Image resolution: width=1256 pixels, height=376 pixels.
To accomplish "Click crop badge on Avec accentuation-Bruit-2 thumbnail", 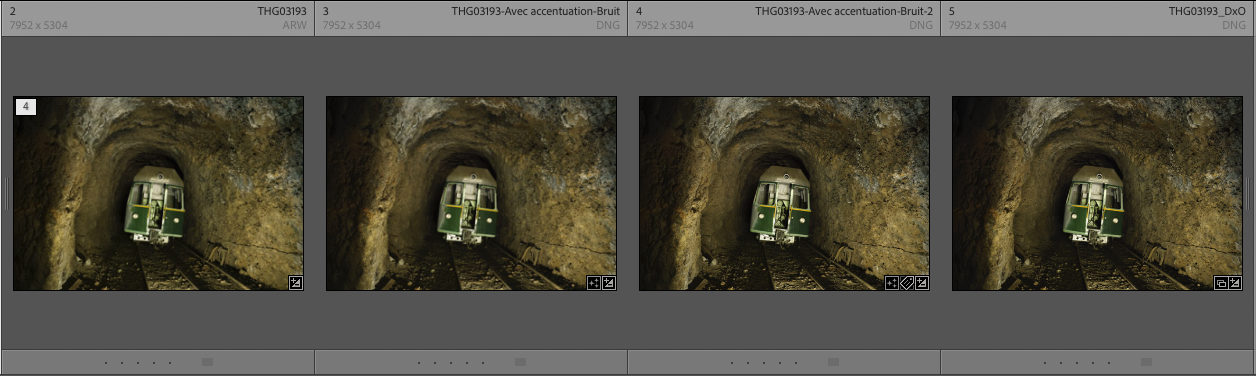I will click(892, 283).
